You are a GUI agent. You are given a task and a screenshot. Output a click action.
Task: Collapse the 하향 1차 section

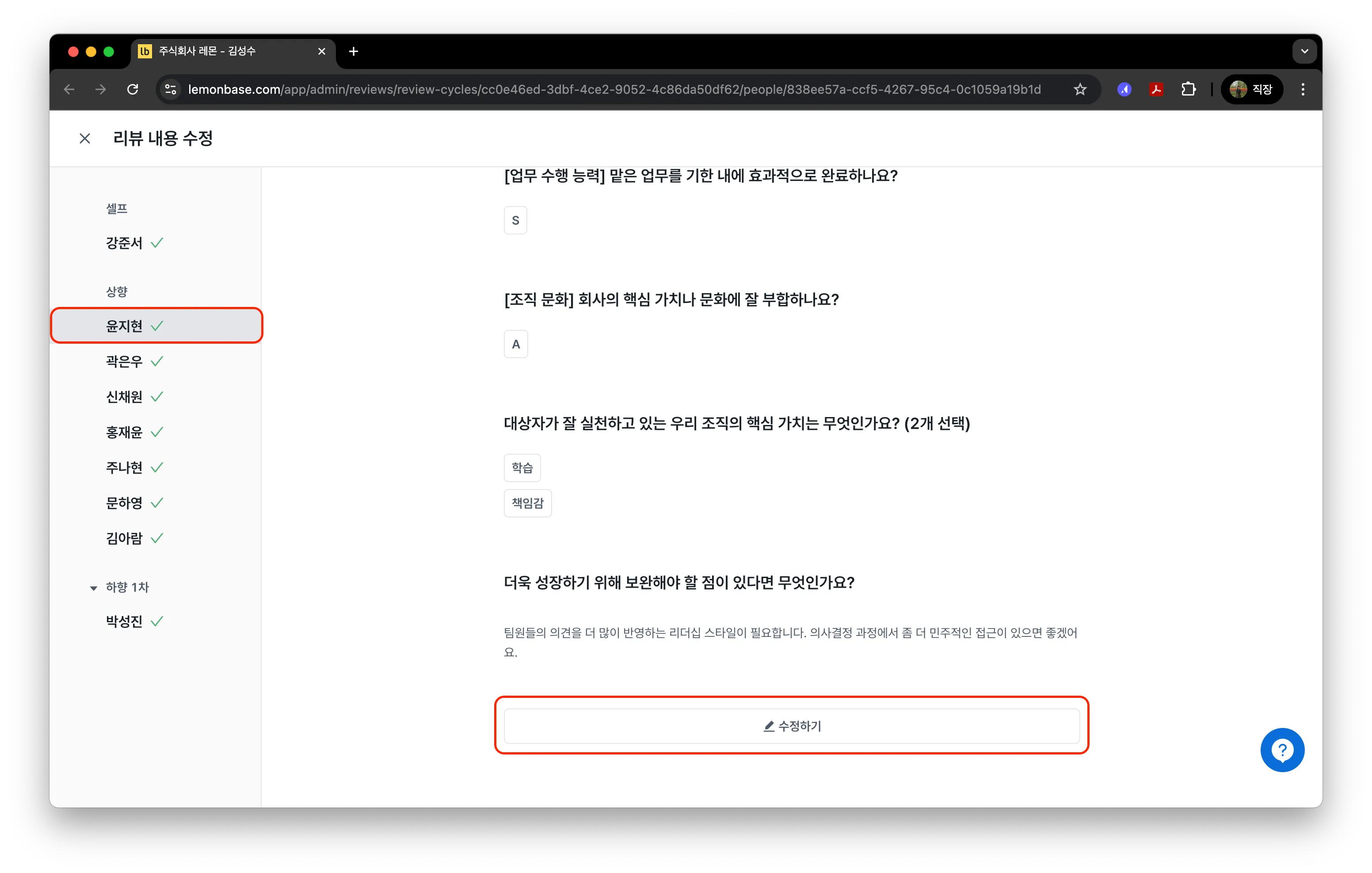[93, 588]
